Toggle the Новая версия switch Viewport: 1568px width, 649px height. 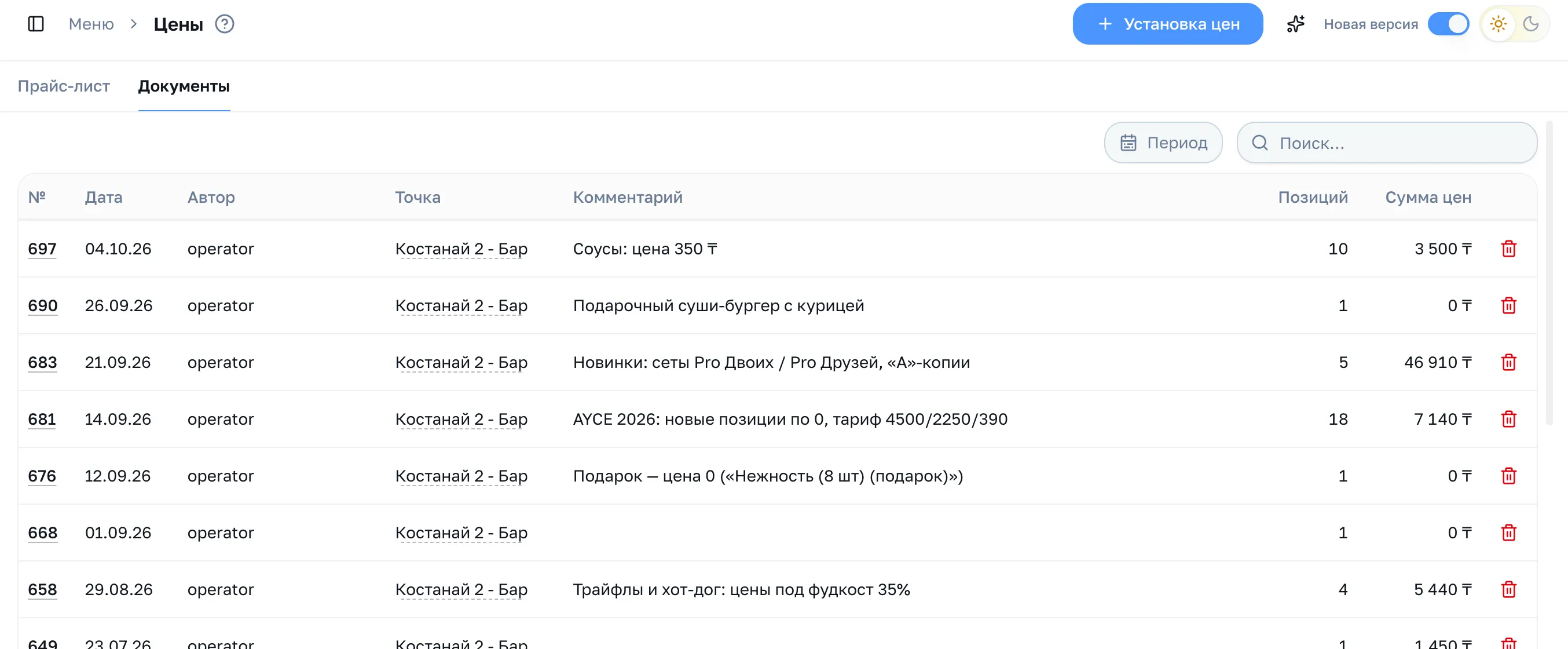tap(1448, 24)
